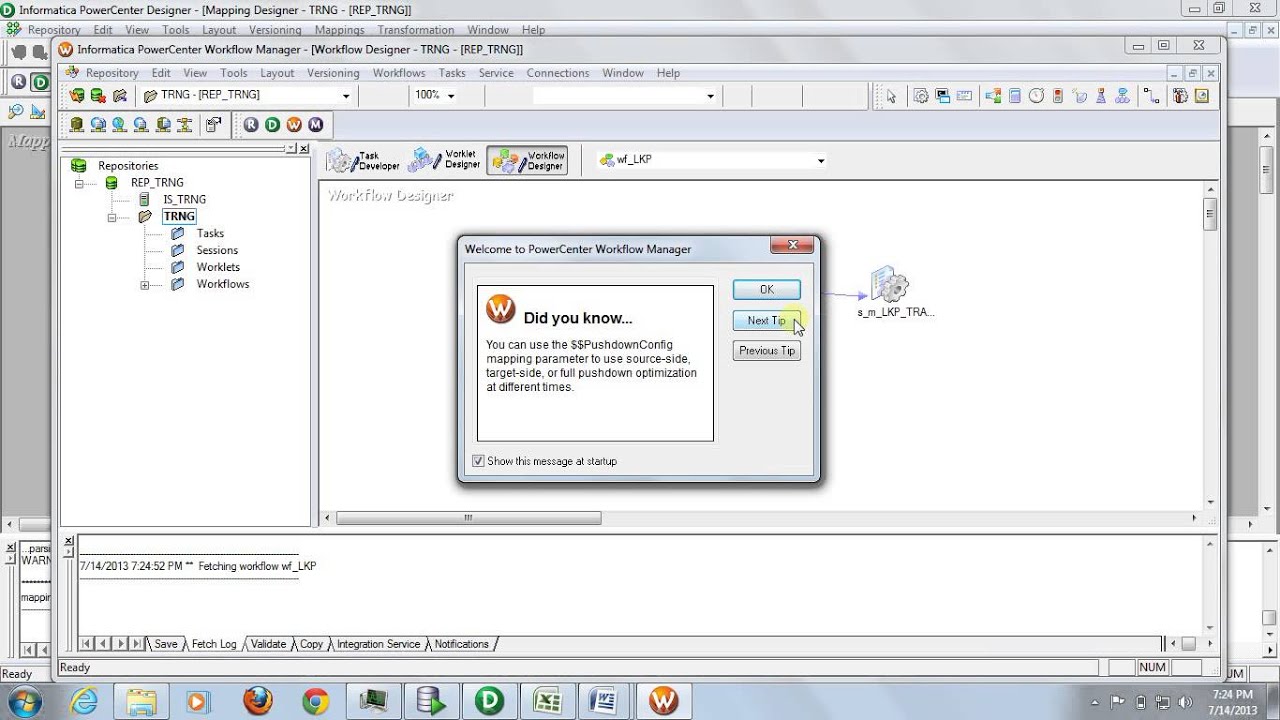This screenshot has width=1280, height=720.
Task: Click the workspace horizontal scrollbar thumb
Action: (468, 518)
